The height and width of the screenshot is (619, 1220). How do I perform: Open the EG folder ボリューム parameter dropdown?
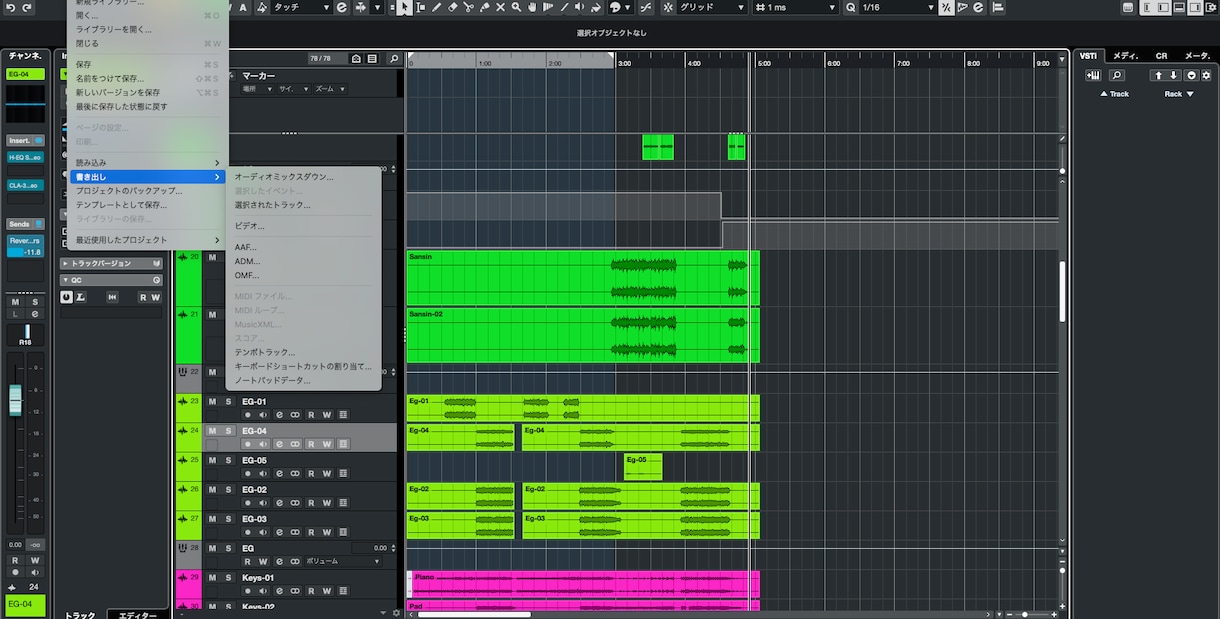(342, 562)
